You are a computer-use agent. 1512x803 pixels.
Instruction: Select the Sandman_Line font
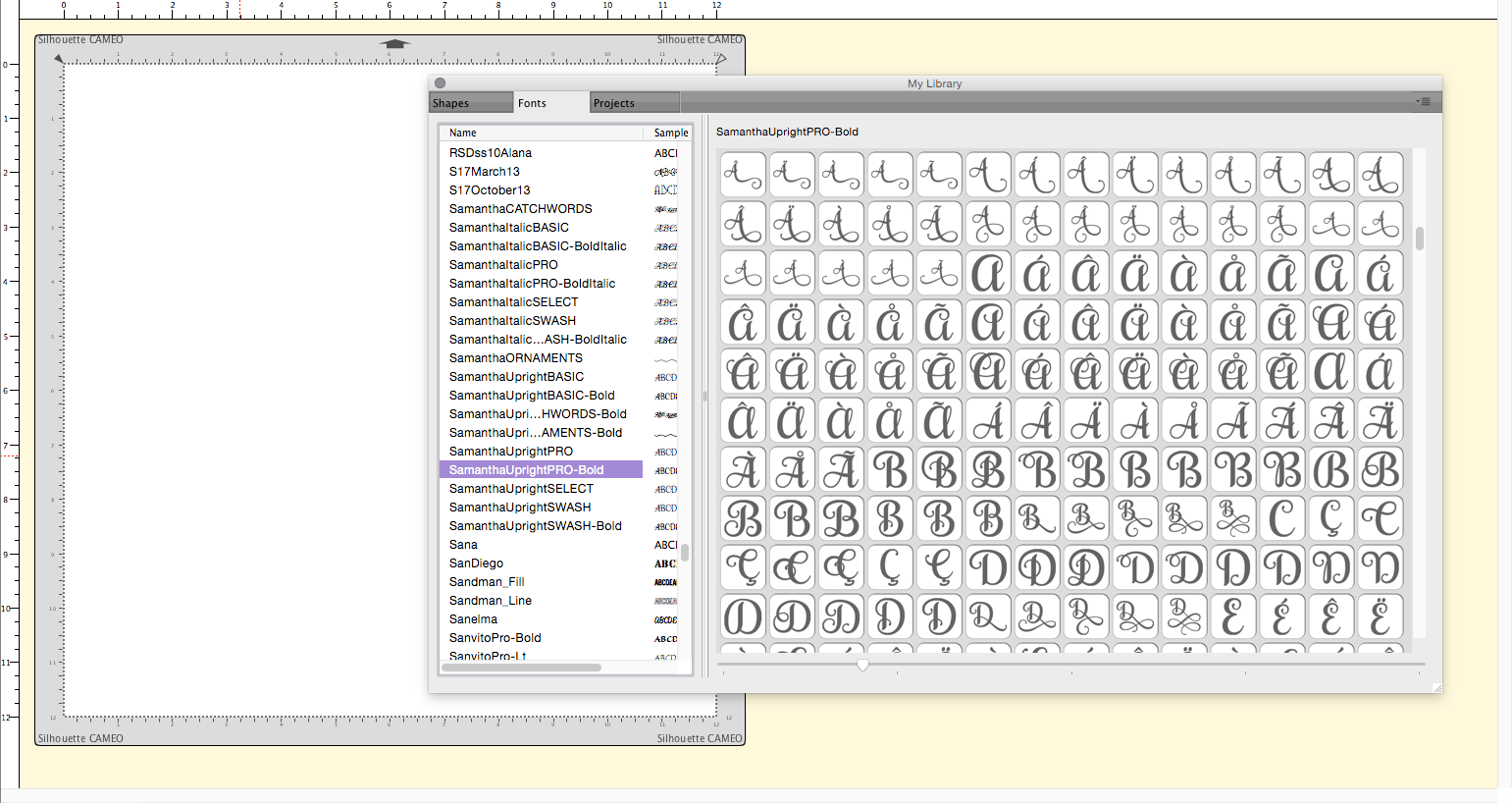coord(559,601)
